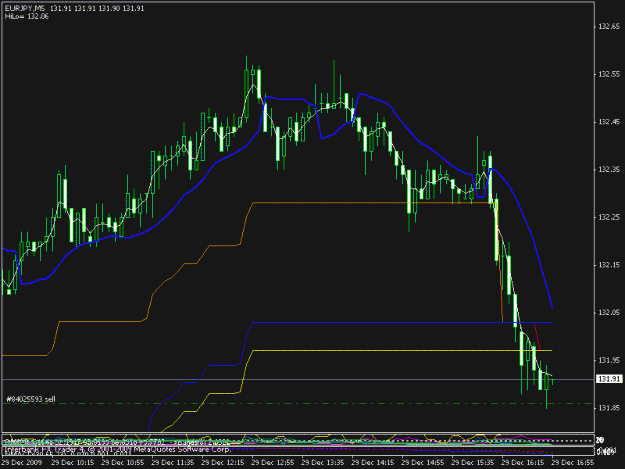Click the 29 Dec 16:55 time label

coord(573,463)
